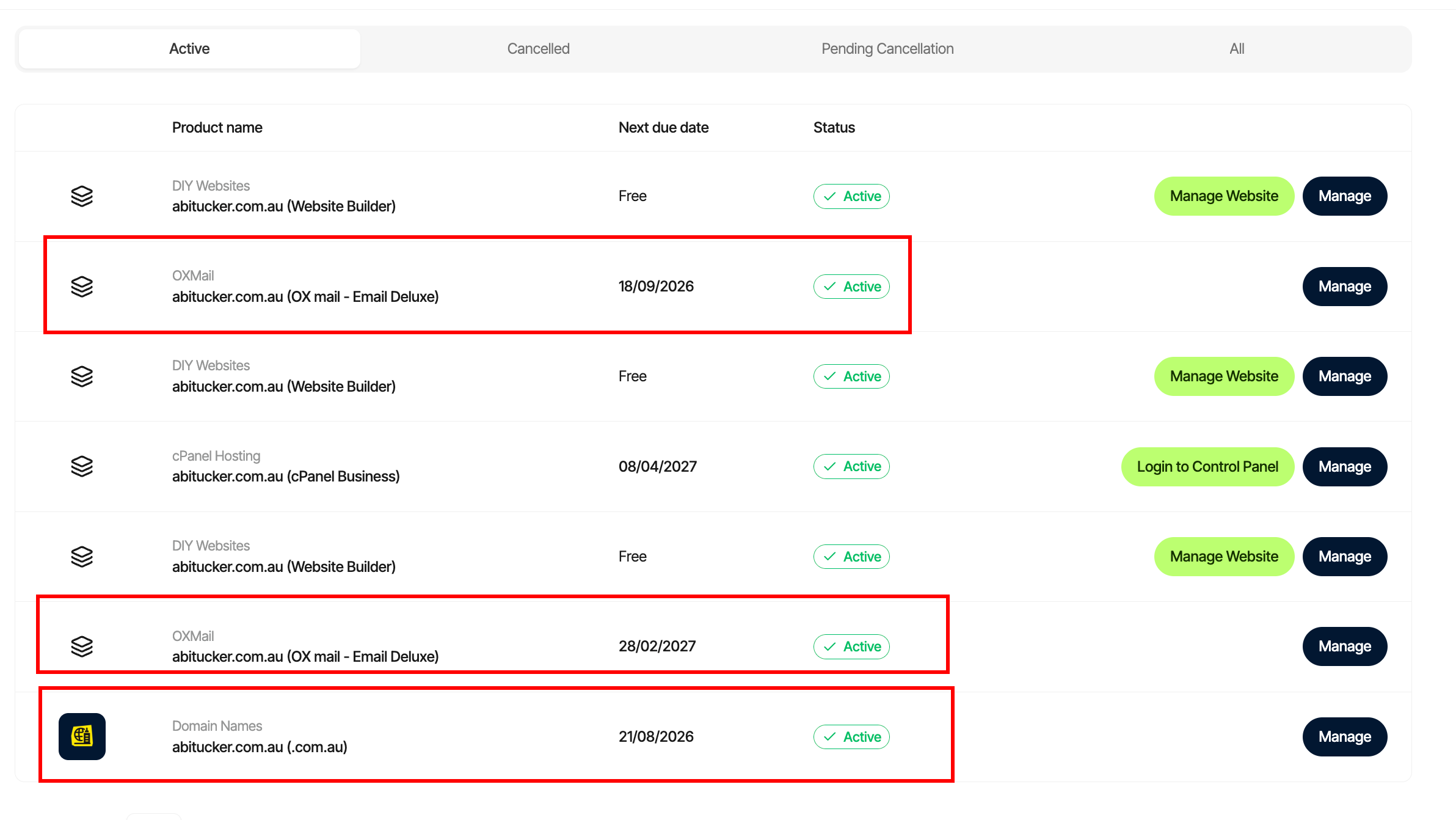Click stack icon for OXMail 28/02/2027 row
The width and height of the screenshot is (1456, 820).
coord(82,646)
